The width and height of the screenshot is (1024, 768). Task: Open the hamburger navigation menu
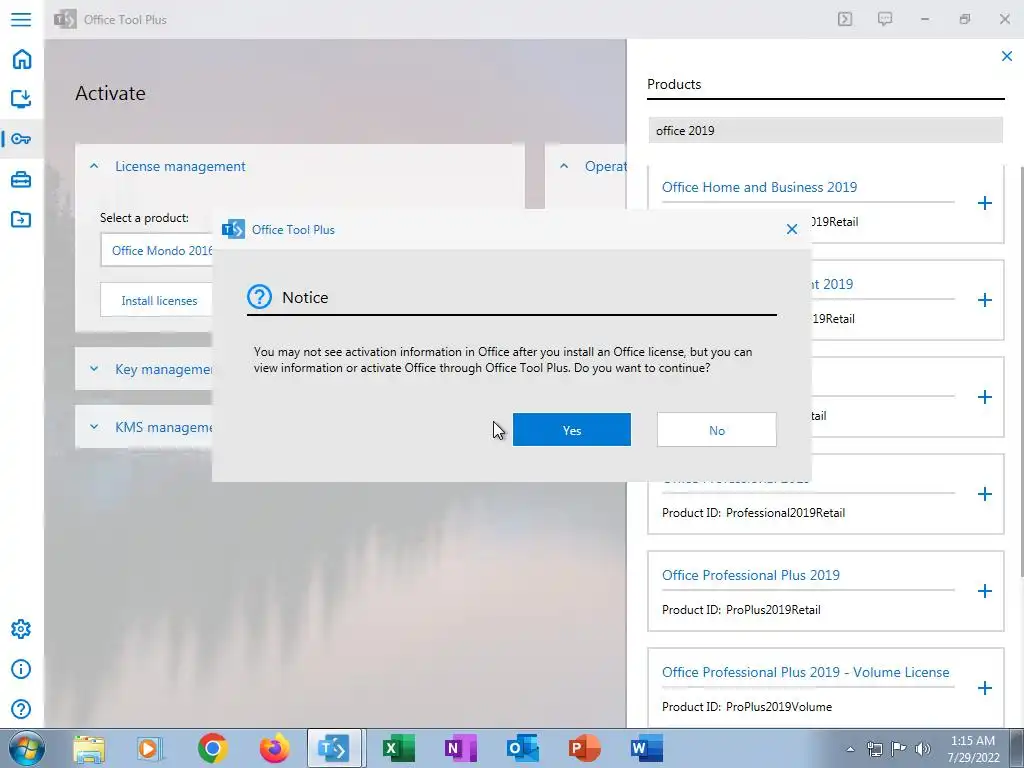[x=21, y=19]
